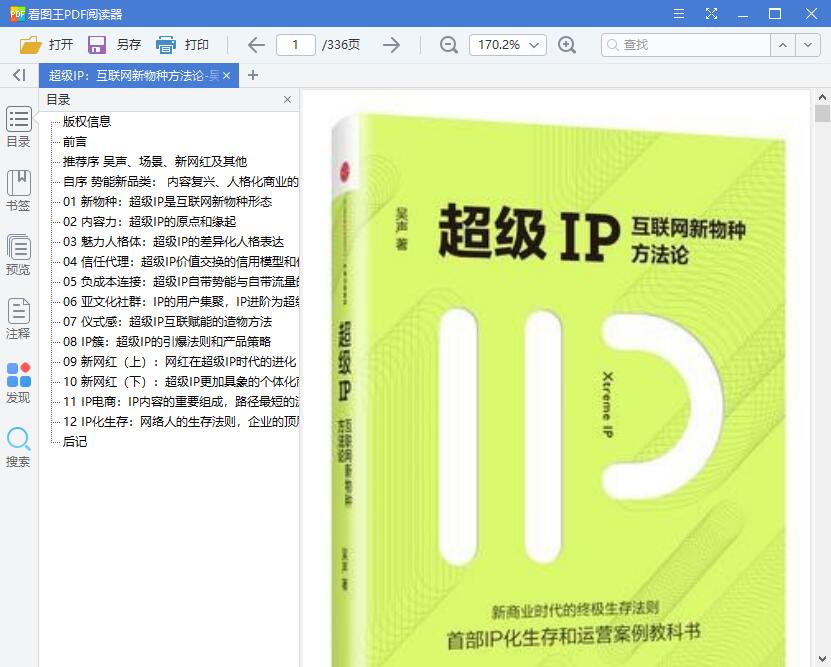Find previous match with the up chevron
This screenshot has height=667, width=831.
782,45
